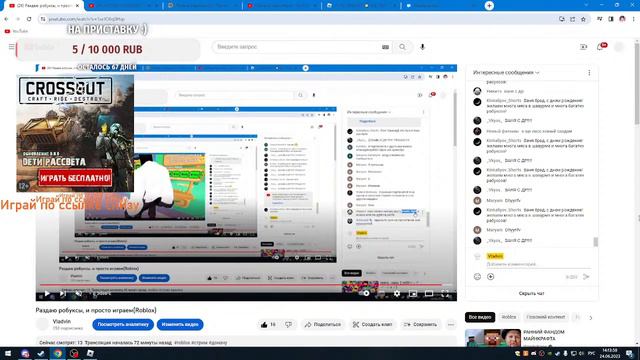Toggle miniplayer mode icon
Image resolution: width=640 pixels, height=360 pixels.
pyautogui.click(x=413, y=293)
